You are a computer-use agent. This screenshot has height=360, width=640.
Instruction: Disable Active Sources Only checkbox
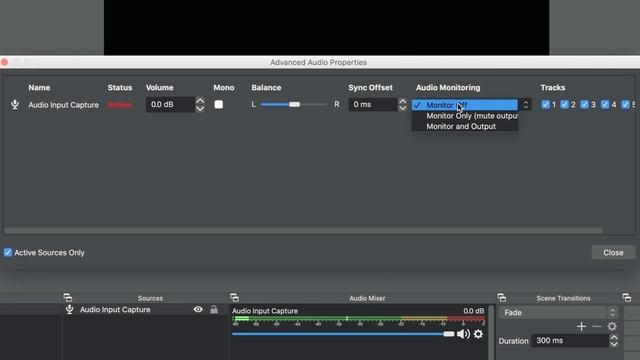click(x=8, y=252)
